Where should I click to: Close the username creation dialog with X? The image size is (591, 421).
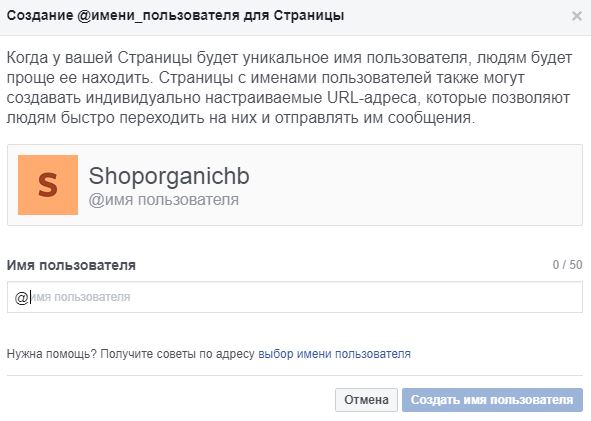point(577,16)
